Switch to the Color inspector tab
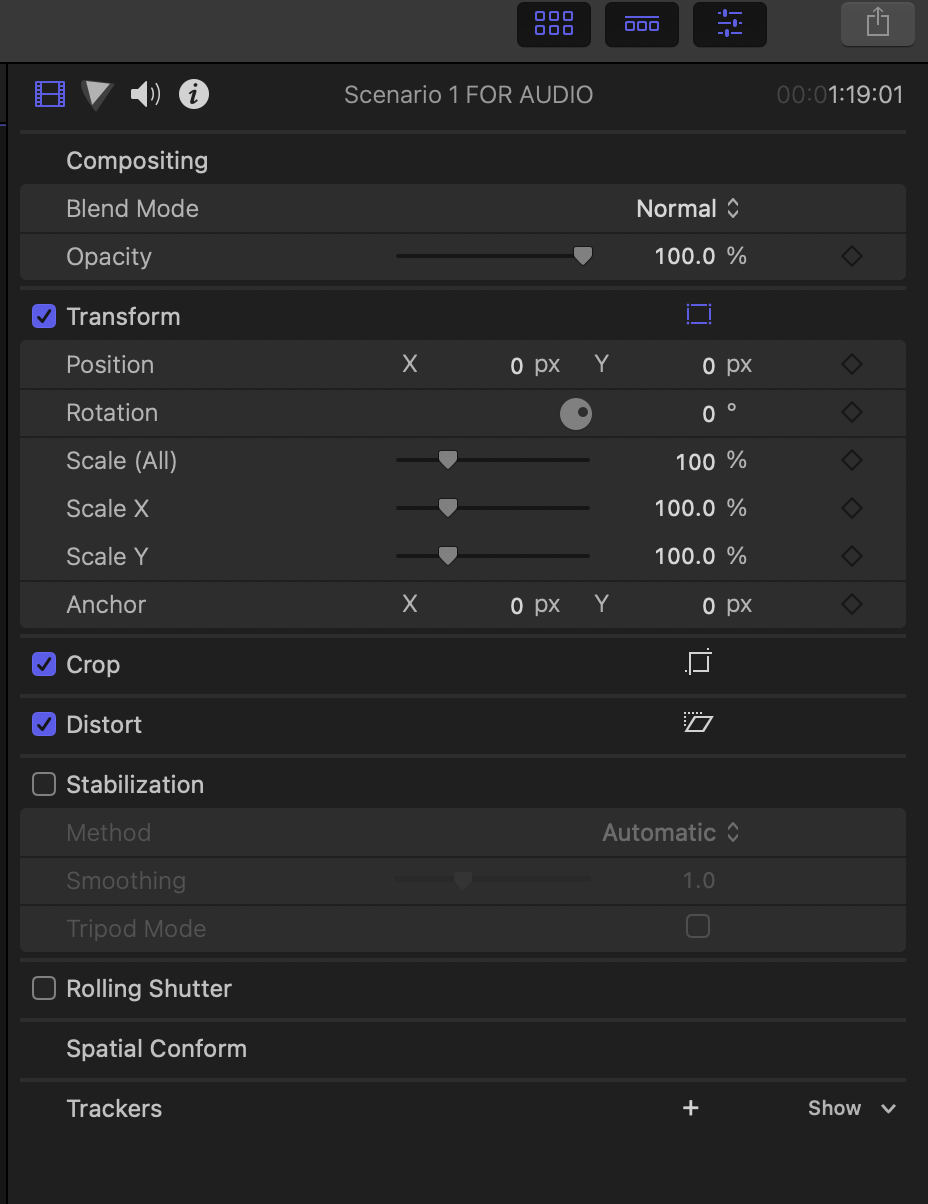 (97, 95)
